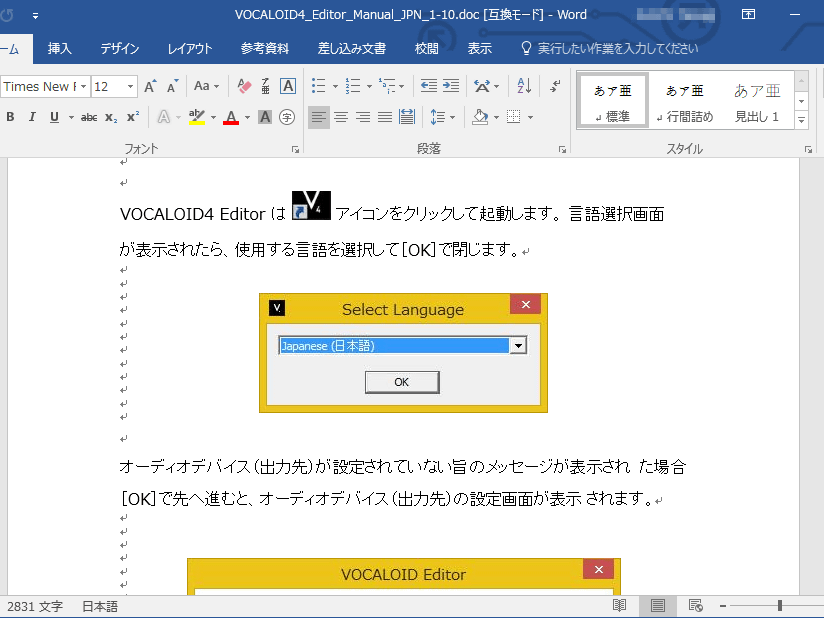Open Paragraph dialog launcher
Screen dimensions: 824x618
pos(562,150)
